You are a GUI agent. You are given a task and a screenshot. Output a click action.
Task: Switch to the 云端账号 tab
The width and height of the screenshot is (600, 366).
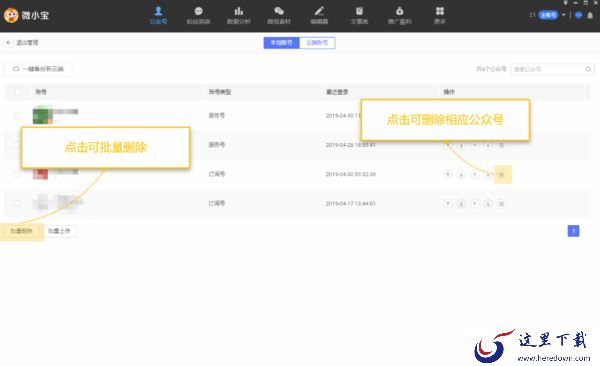317,42
